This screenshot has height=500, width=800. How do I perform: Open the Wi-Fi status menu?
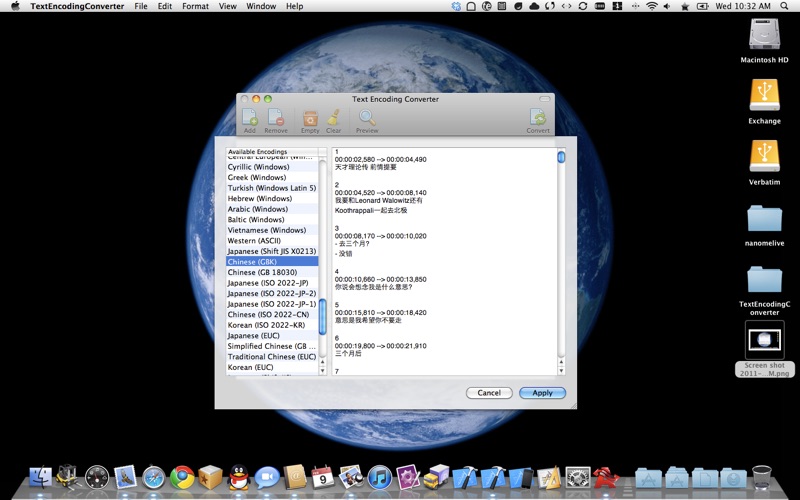(652, 6)
